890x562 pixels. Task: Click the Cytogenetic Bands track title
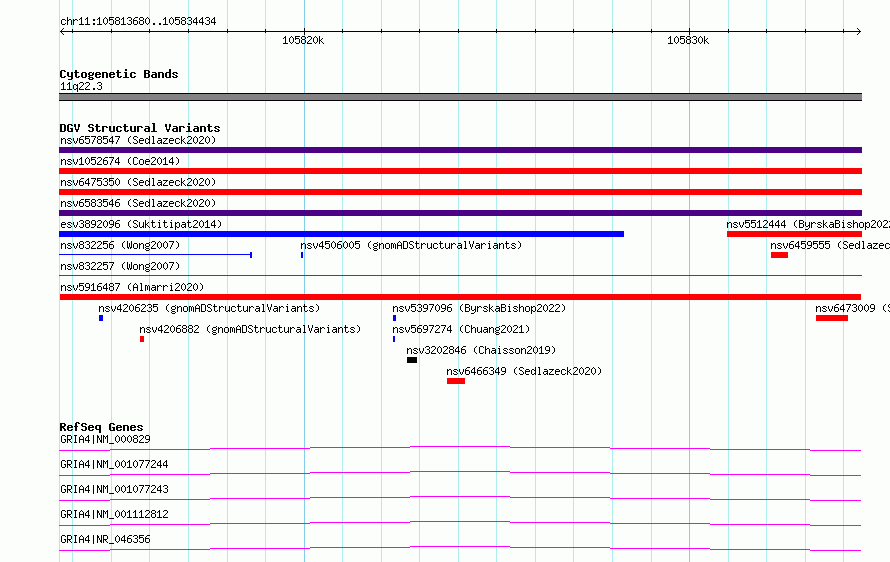click(119, 74)
